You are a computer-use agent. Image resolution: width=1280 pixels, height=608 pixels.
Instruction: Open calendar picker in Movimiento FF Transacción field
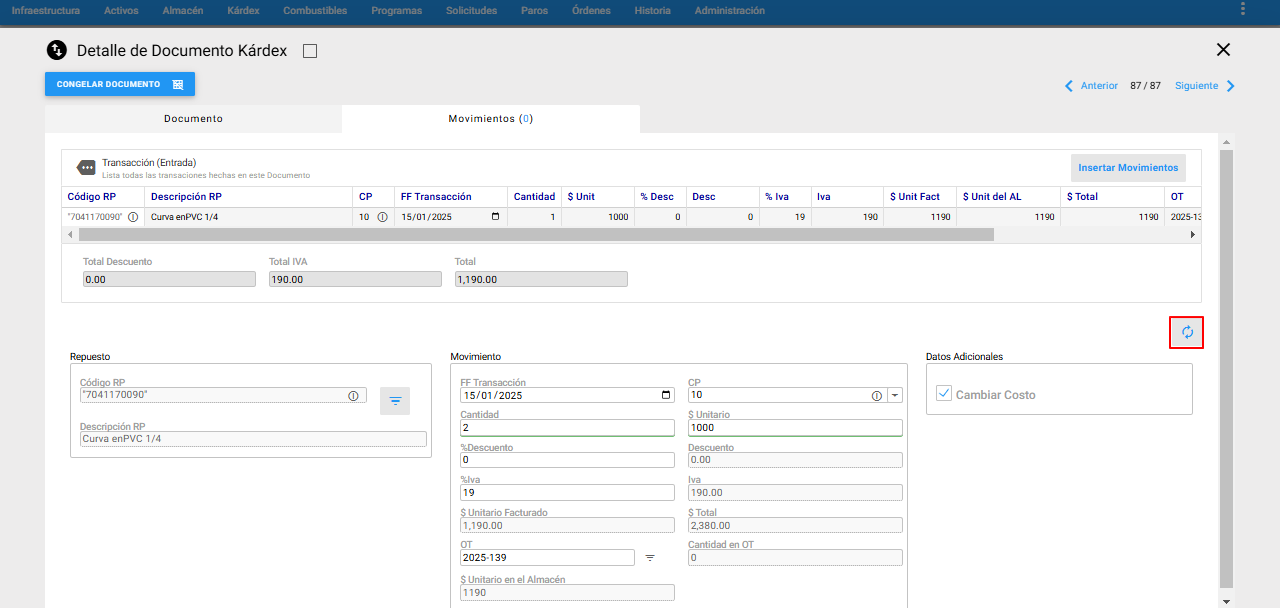point(667,395)
